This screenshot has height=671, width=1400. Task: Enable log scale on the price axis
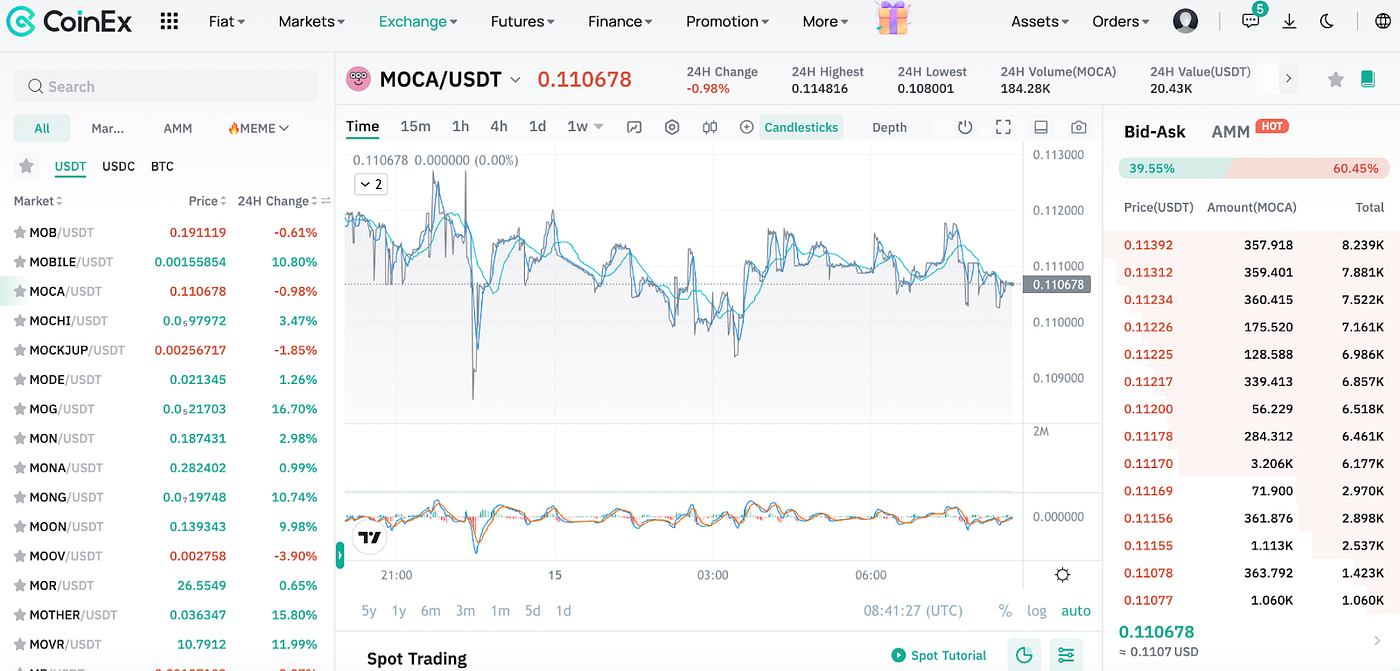point(1036,610)
